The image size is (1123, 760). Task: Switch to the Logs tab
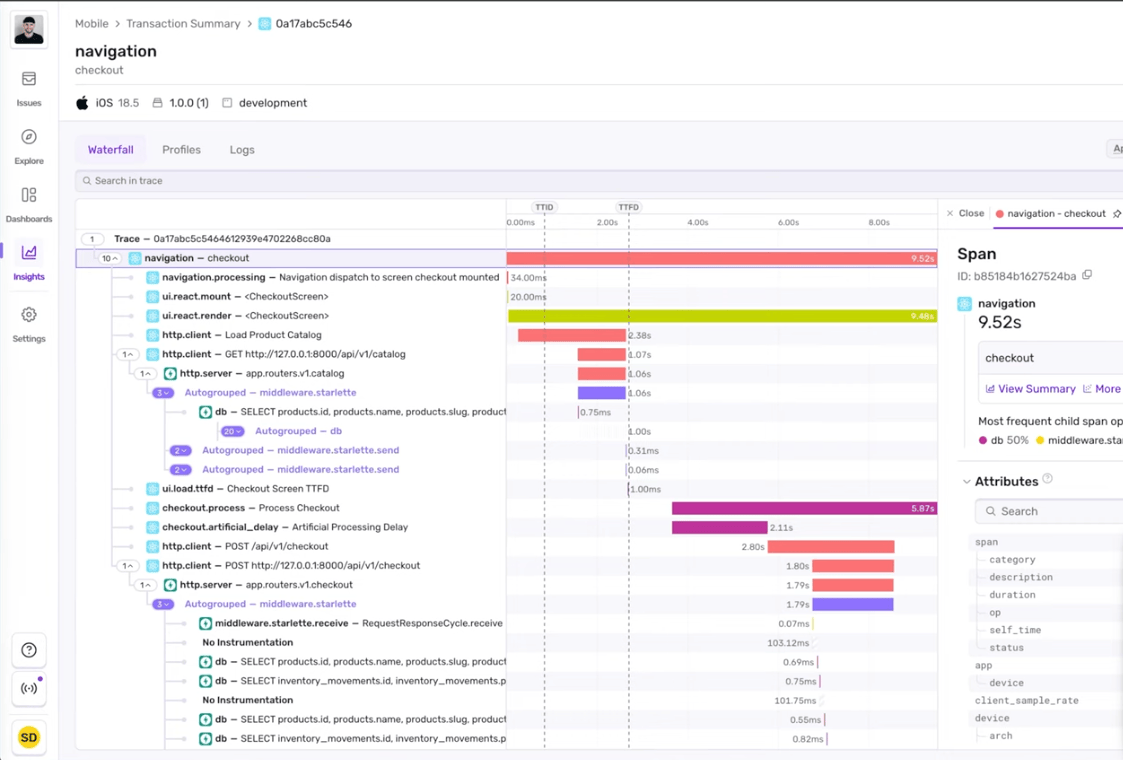pyautogui.click(x=241, y=149)
